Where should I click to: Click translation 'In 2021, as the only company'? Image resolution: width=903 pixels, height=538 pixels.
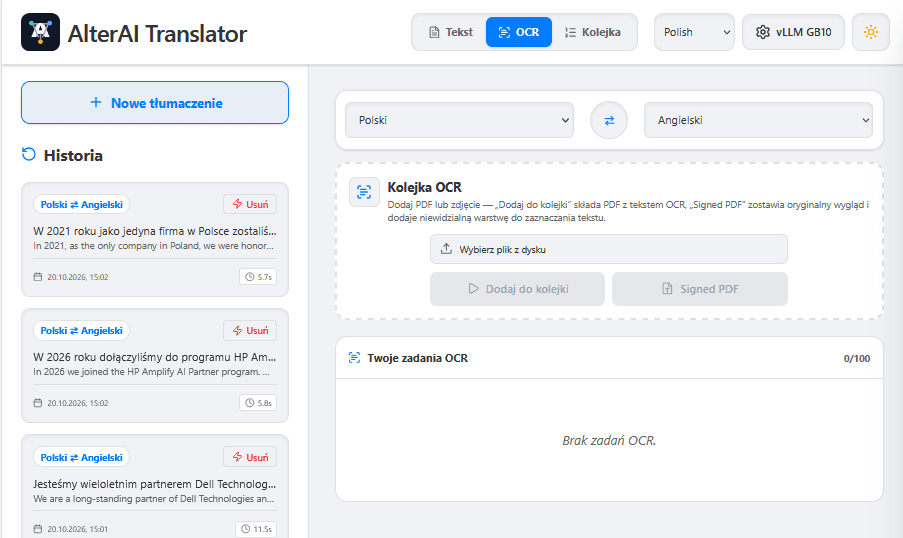pyautogui.click(x=153, y=246)
